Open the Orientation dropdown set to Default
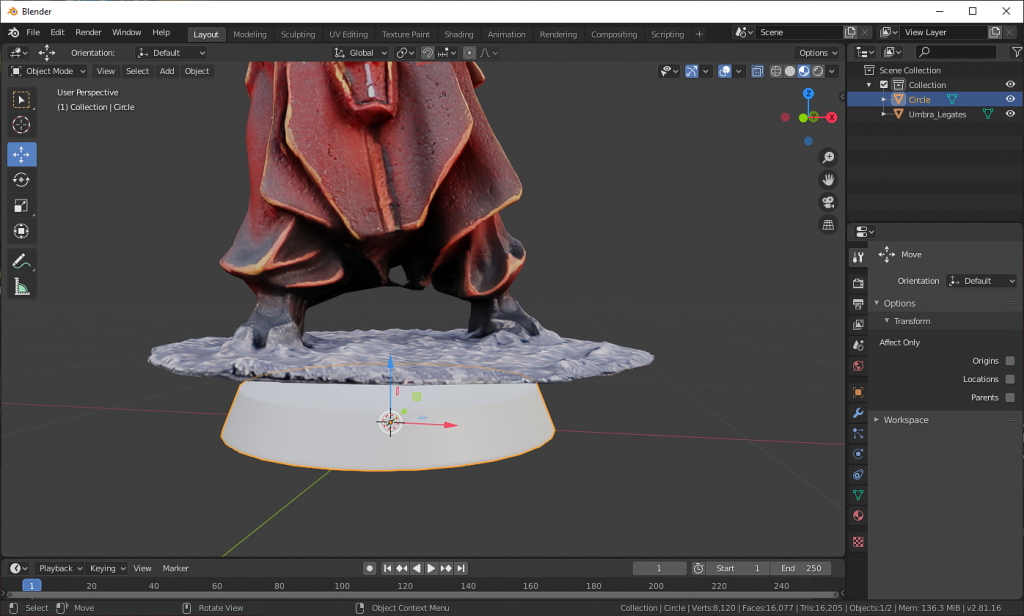Viewport: 1024px width, 616px height. 170,52
